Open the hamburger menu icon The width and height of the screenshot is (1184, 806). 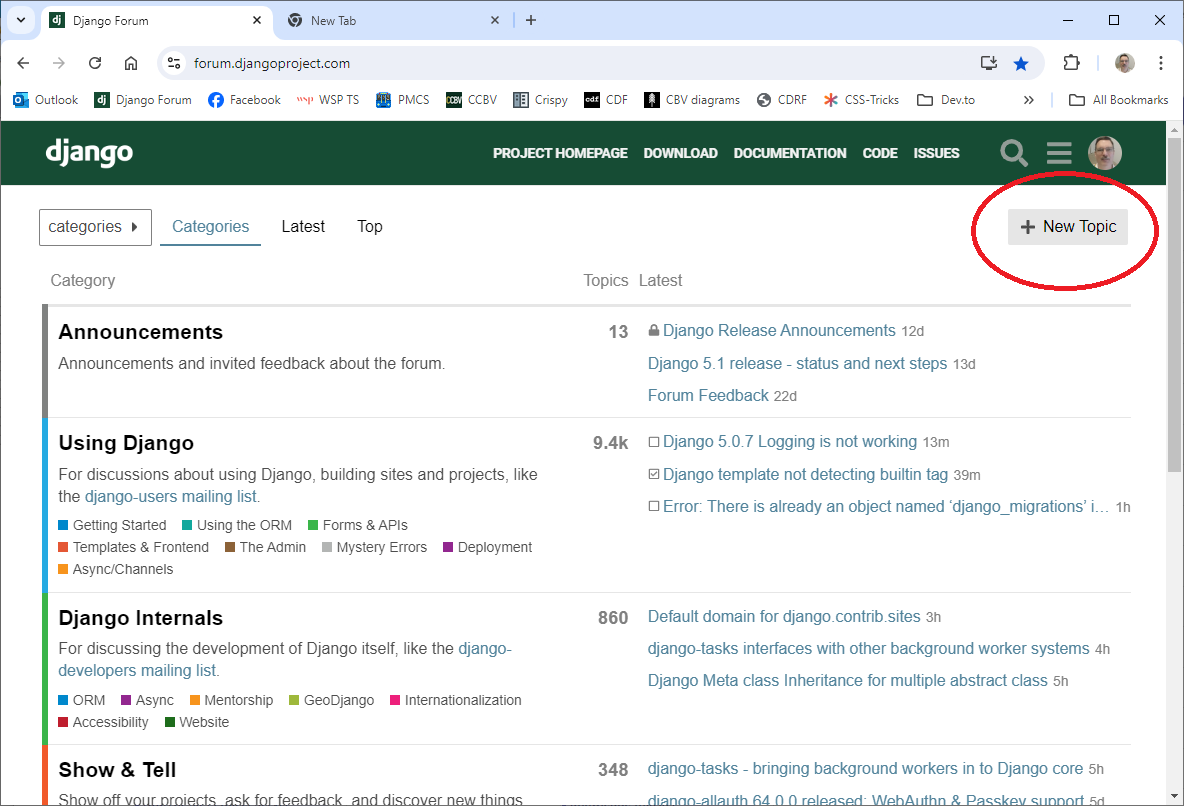click(1059, 153)
